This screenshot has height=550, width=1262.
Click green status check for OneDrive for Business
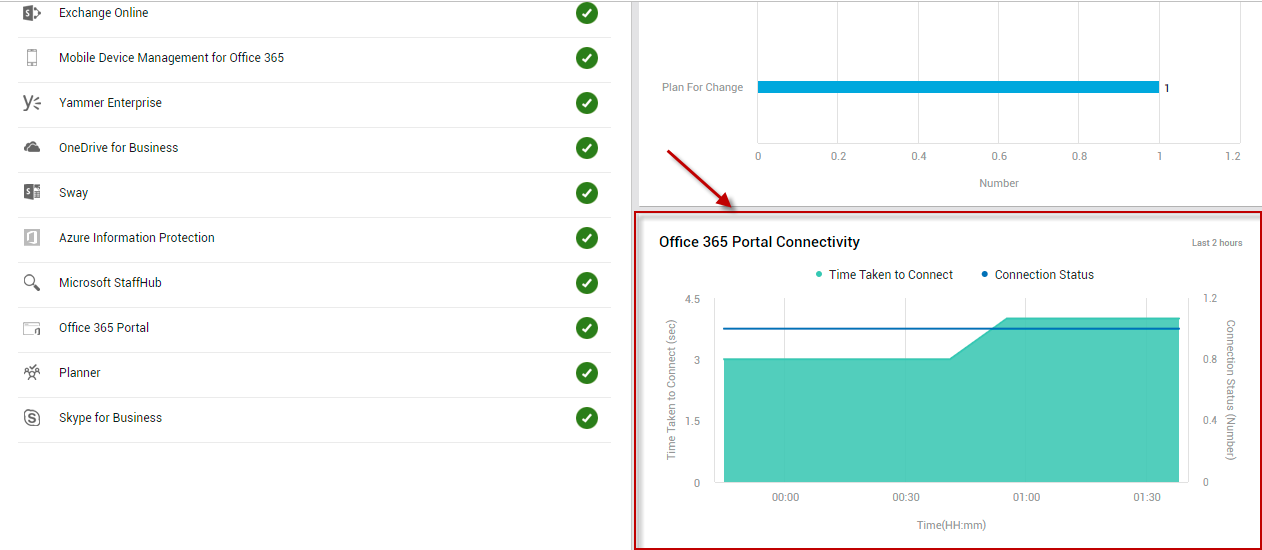(x=587, y=148)
